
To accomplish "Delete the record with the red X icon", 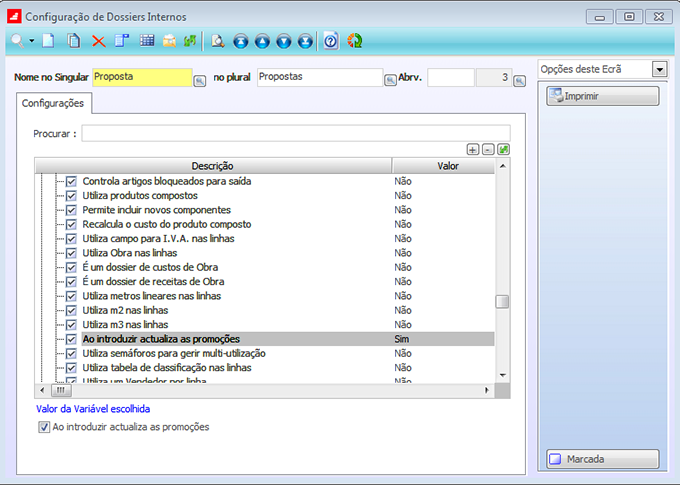I will 98,41.
